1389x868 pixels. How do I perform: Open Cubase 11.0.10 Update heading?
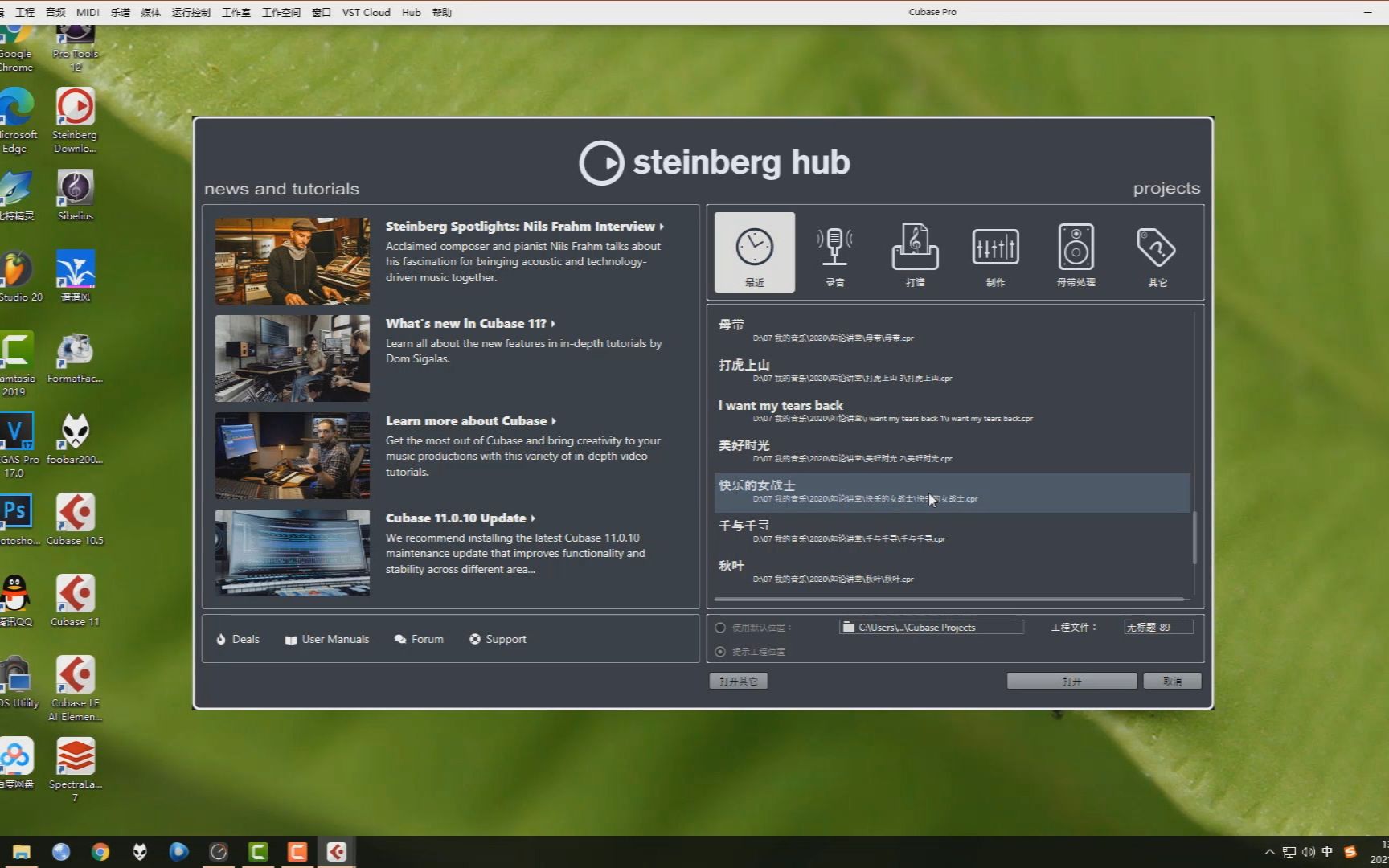pos(460,518)
